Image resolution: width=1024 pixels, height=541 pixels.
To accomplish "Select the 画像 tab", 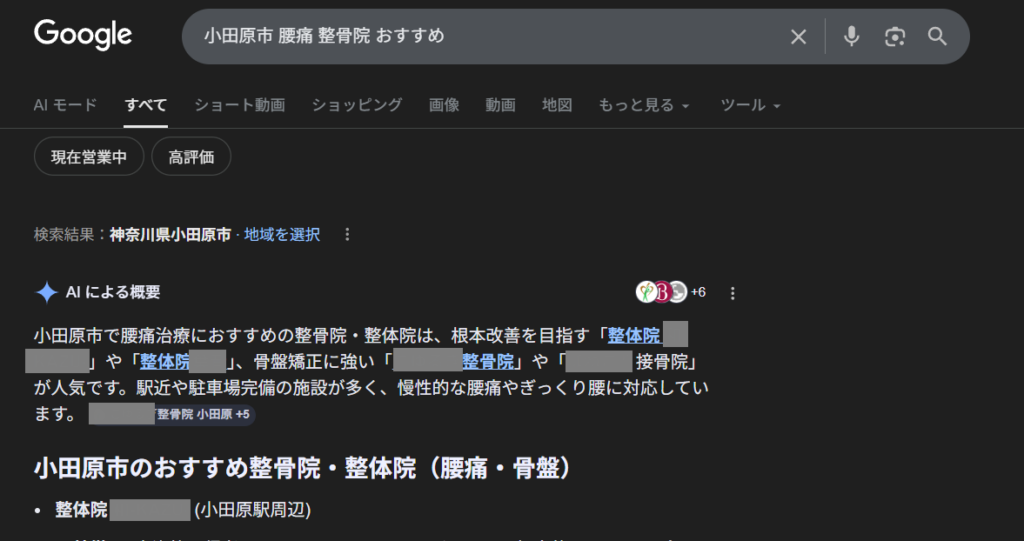I will (x=444, y=105).
